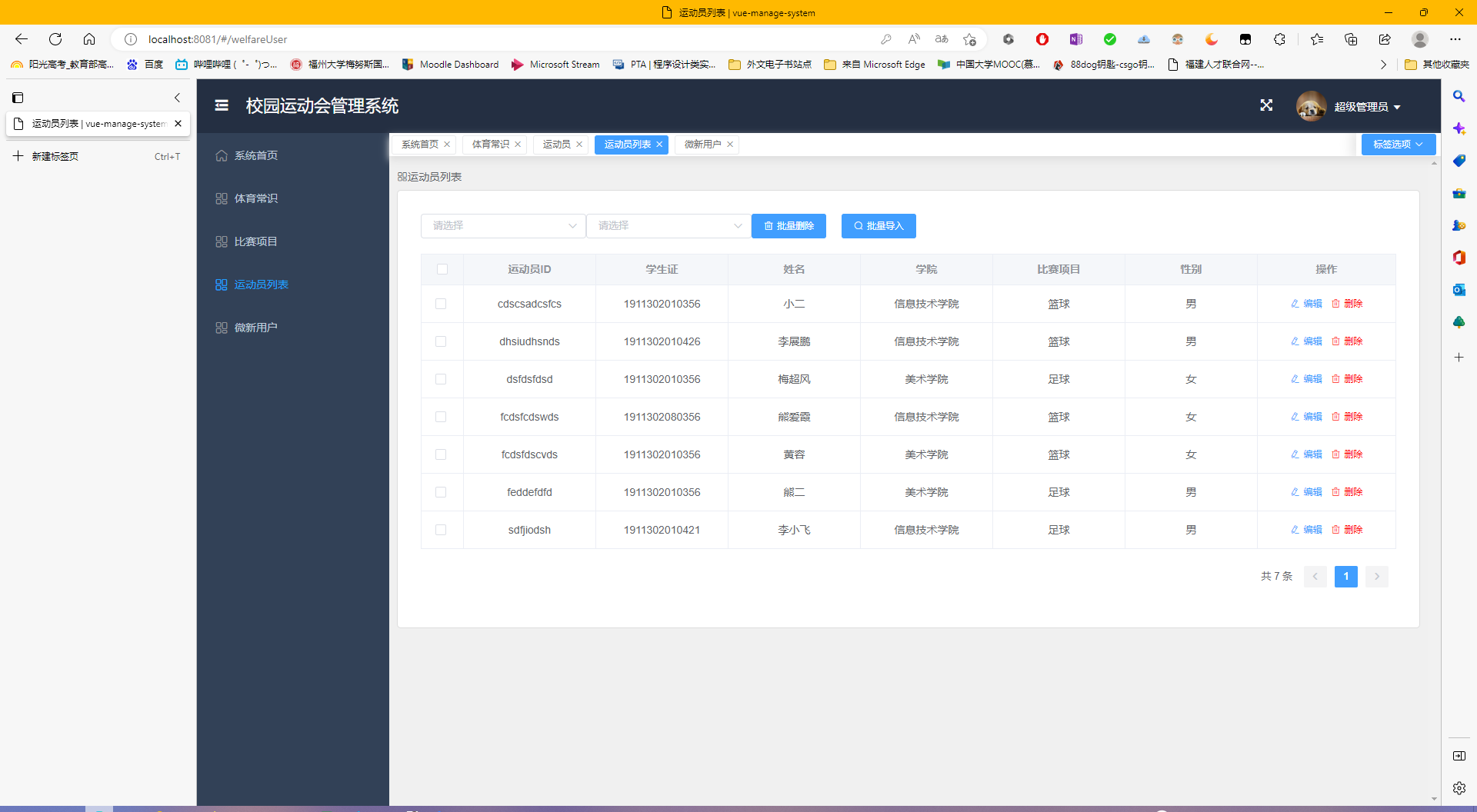Check the row for fcdsfdscvds
This screenshot has width=1477, height=812.
point(441,454)
